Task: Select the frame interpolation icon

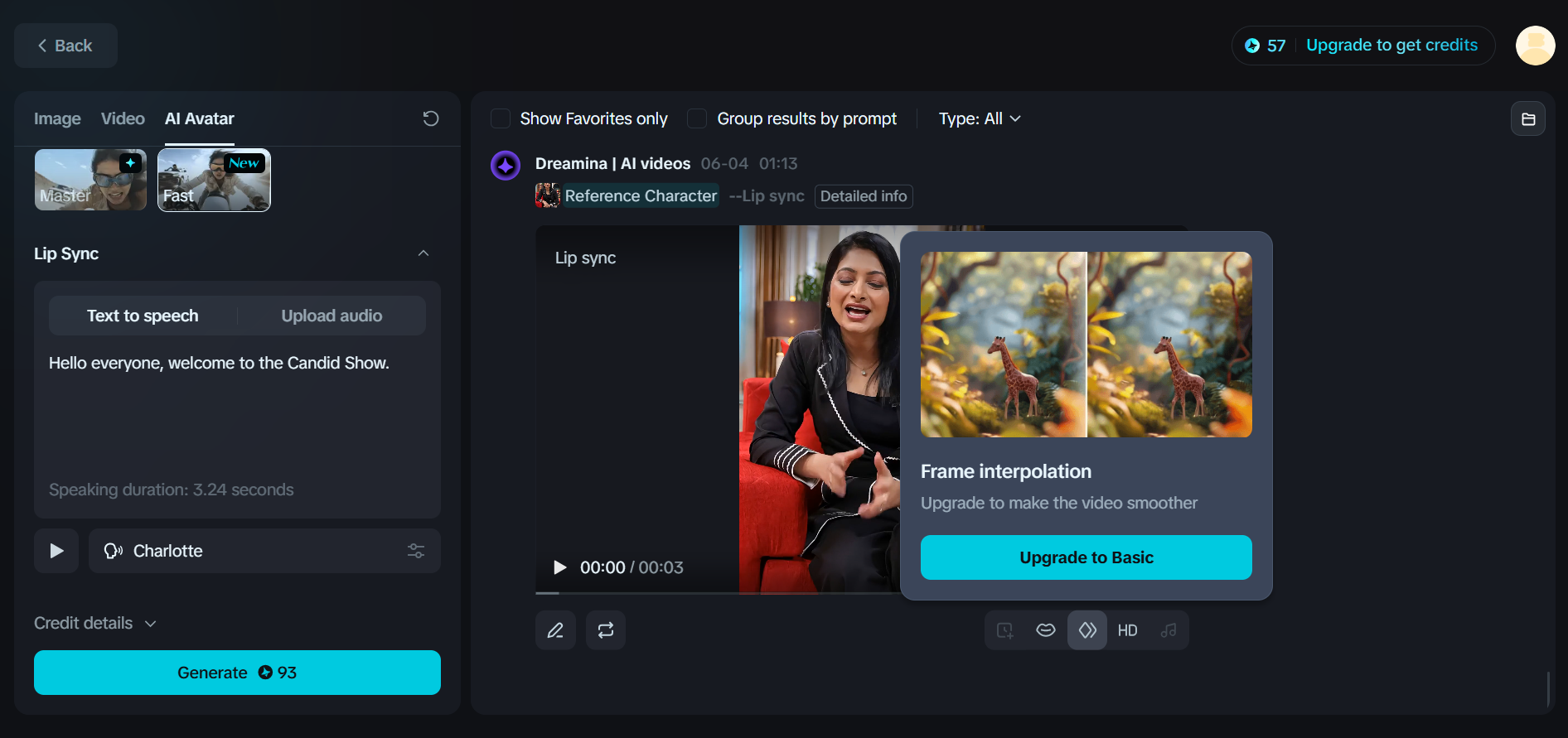Action: (1087, 630)
